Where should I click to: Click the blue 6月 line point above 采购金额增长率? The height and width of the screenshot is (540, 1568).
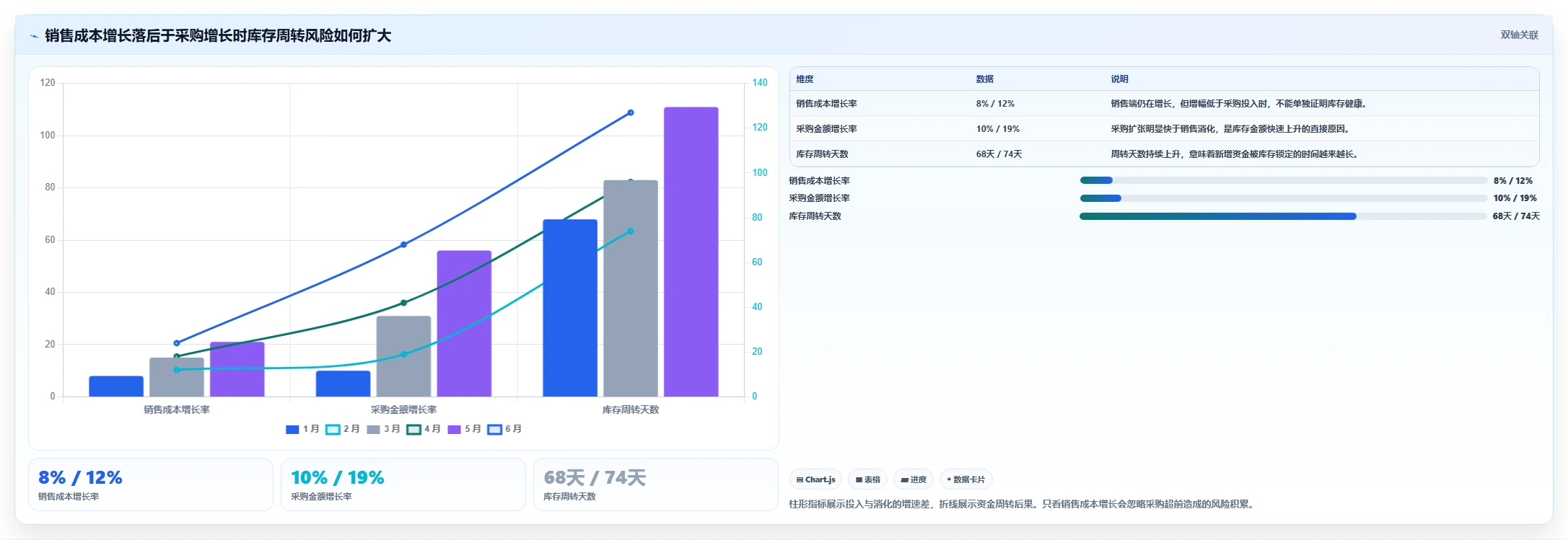pos(403,244)
